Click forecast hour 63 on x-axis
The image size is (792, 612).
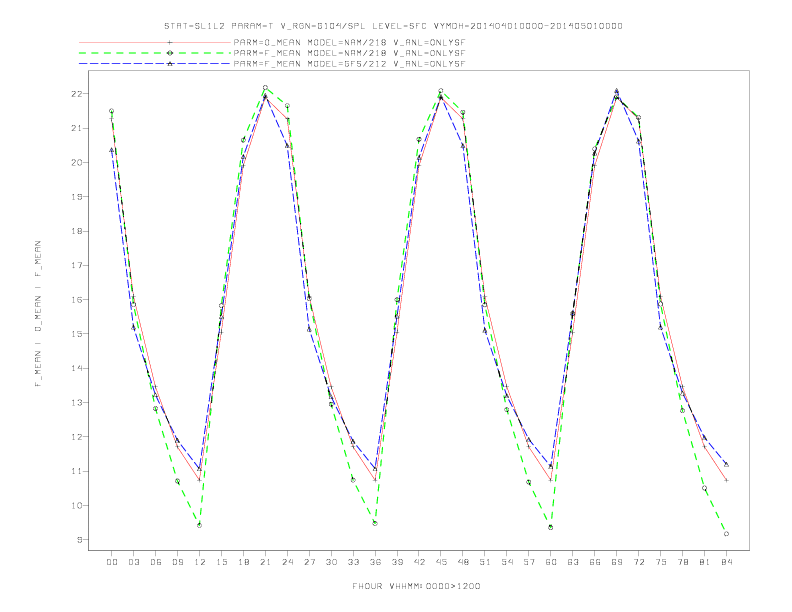[573, 562]
